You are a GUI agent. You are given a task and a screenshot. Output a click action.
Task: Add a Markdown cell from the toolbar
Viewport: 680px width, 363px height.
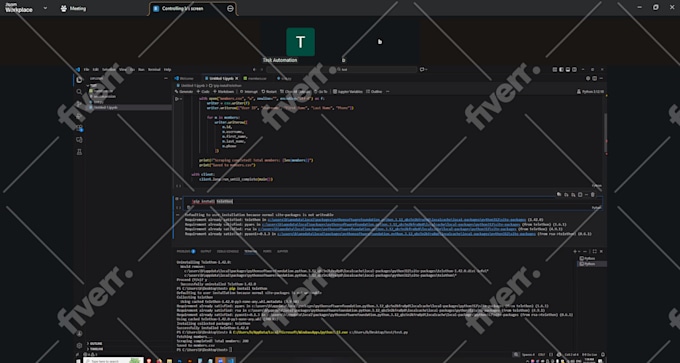[223, 92]
